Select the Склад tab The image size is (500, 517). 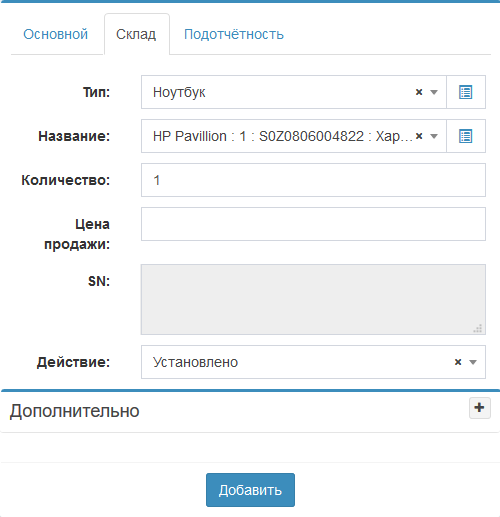click(136, 34)
